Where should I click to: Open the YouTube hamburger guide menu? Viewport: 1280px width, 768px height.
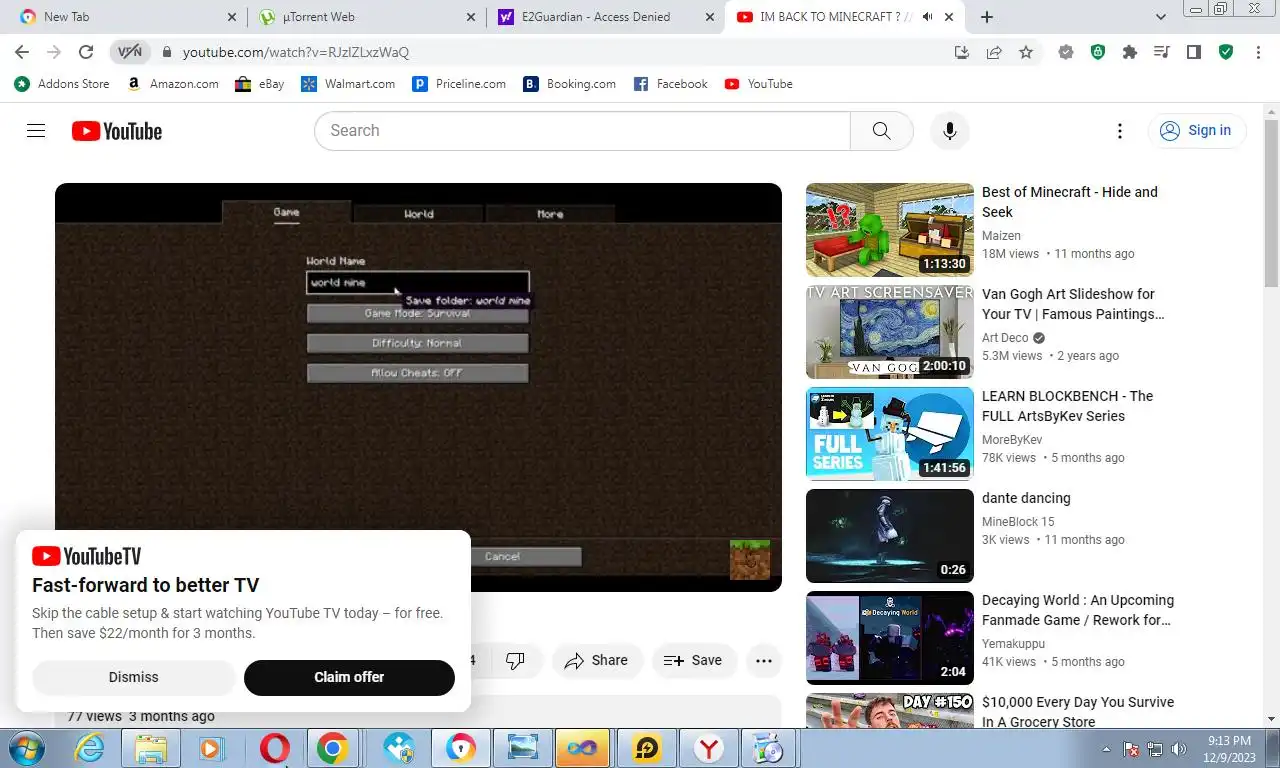[36, 131]
